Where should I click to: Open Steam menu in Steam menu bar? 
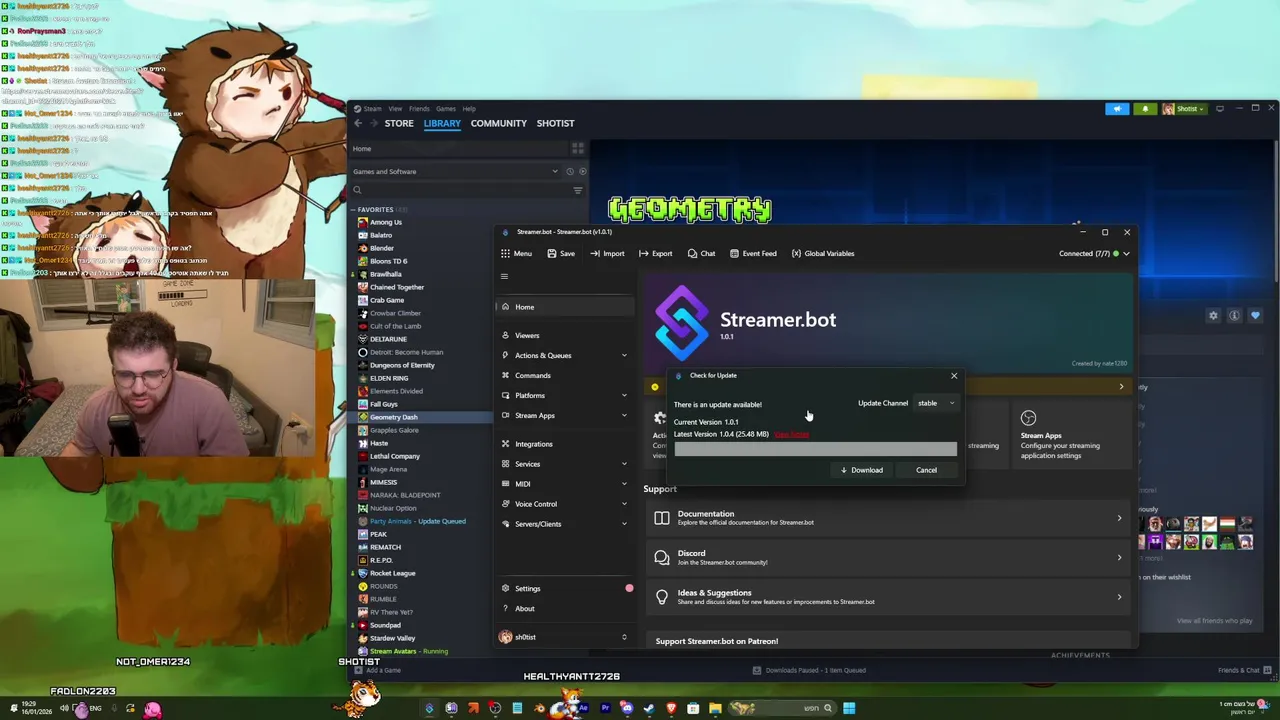[x=372, y=108]
